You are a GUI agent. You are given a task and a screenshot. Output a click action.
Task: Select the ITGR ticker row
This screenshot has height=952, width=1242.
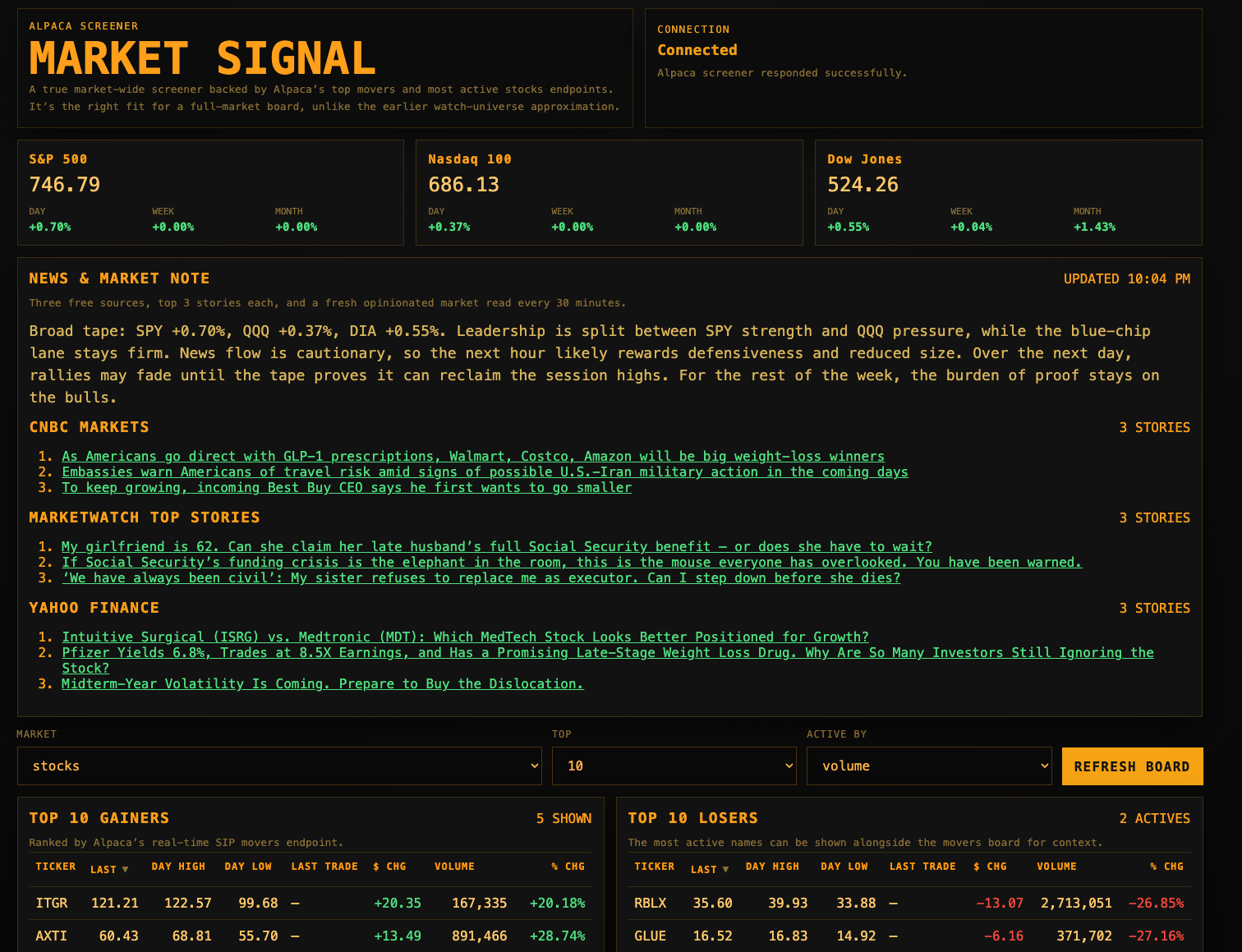[310, 904]
